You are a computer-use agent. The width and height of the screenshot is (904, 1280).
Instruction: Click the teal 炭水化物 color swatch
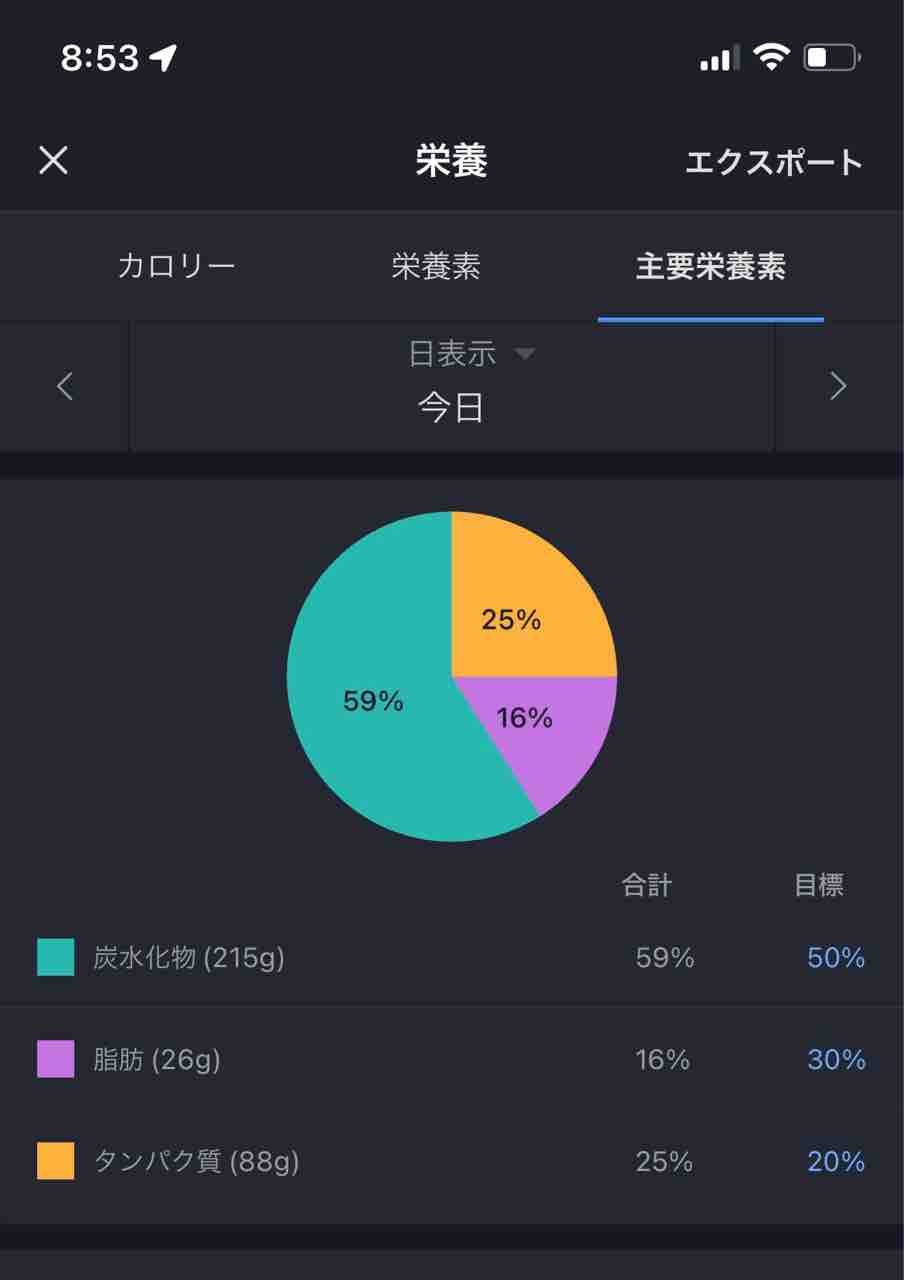(x=56, y=957)
